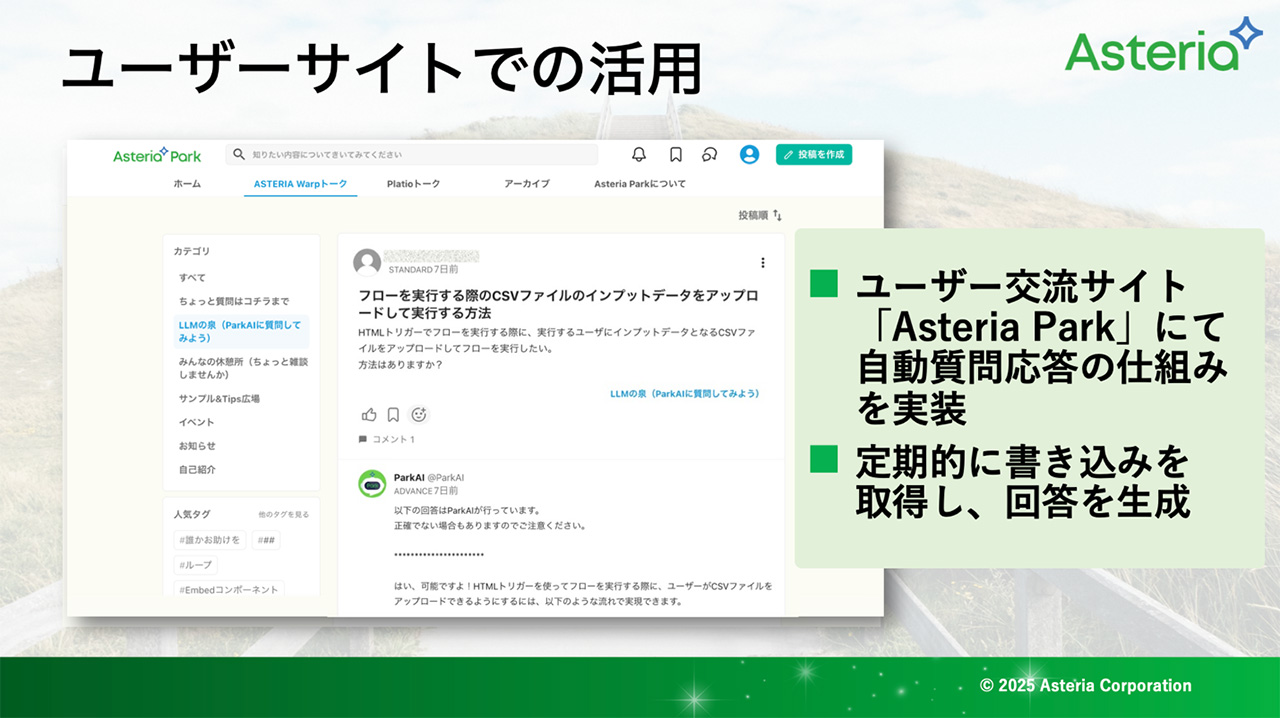Viewport: 1280px width, 718px height.
Task: Click 他のタグを見る link
Action: [x=284, y=515]
